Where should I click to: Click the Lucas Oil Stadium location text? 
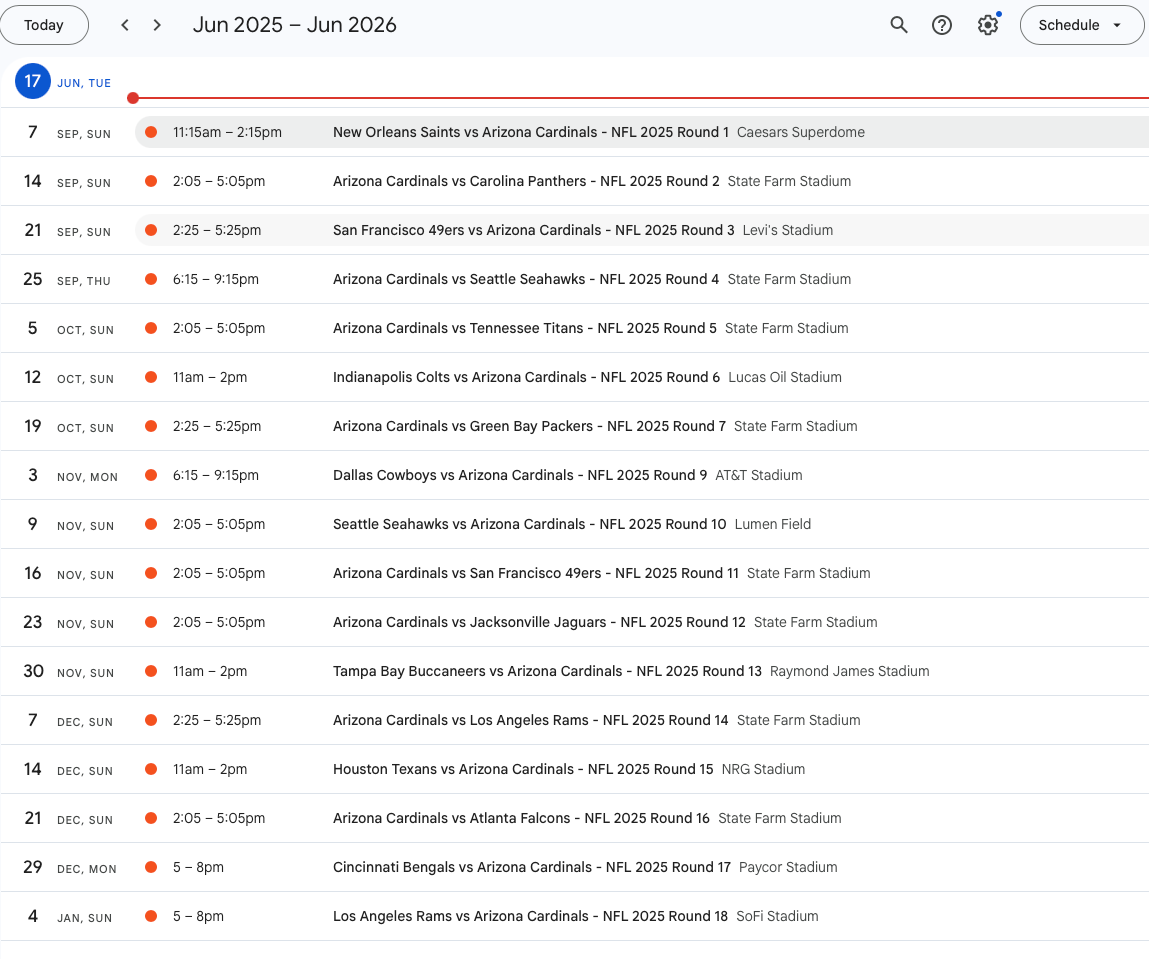[785, 377]
